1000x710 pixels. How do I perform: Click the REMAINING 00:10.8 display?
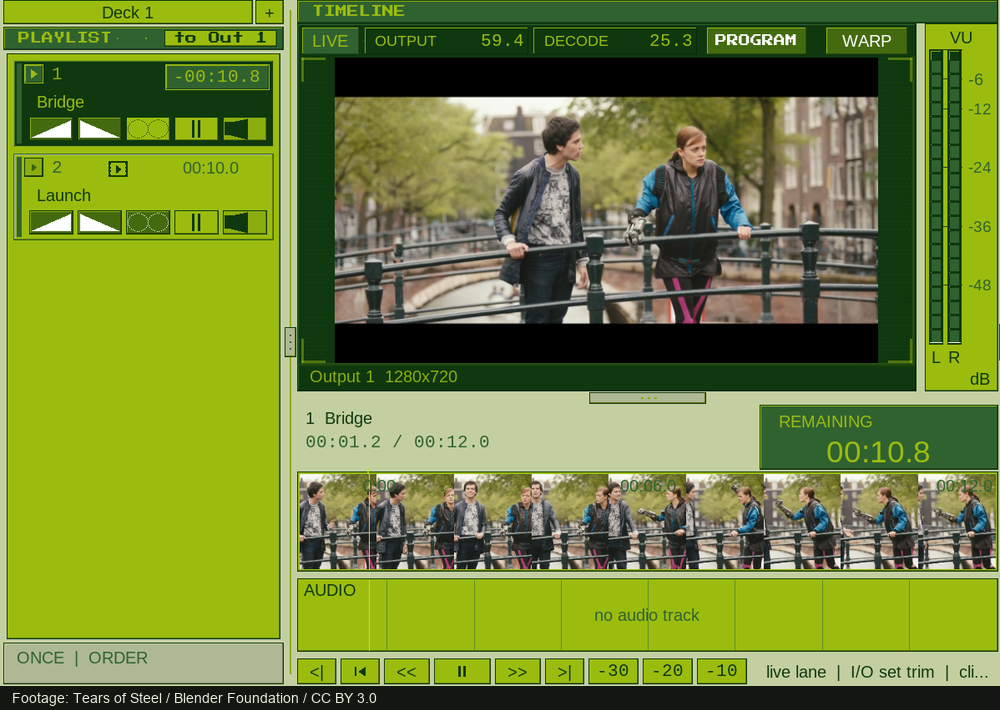coord(878,438)
